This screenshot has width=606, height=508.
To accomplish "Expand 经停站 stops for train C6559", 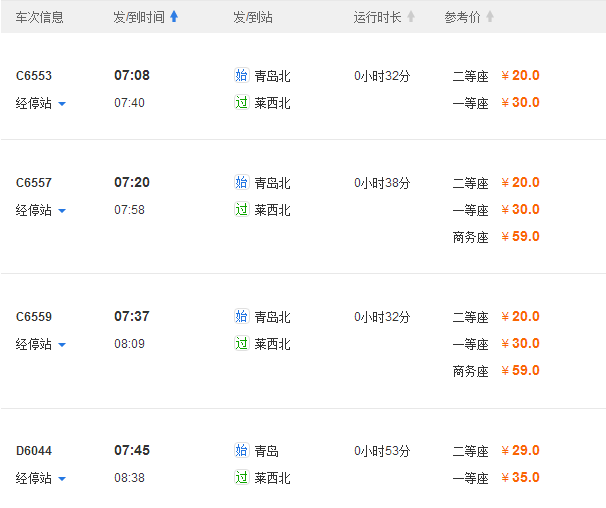I will tap(62, 345).
